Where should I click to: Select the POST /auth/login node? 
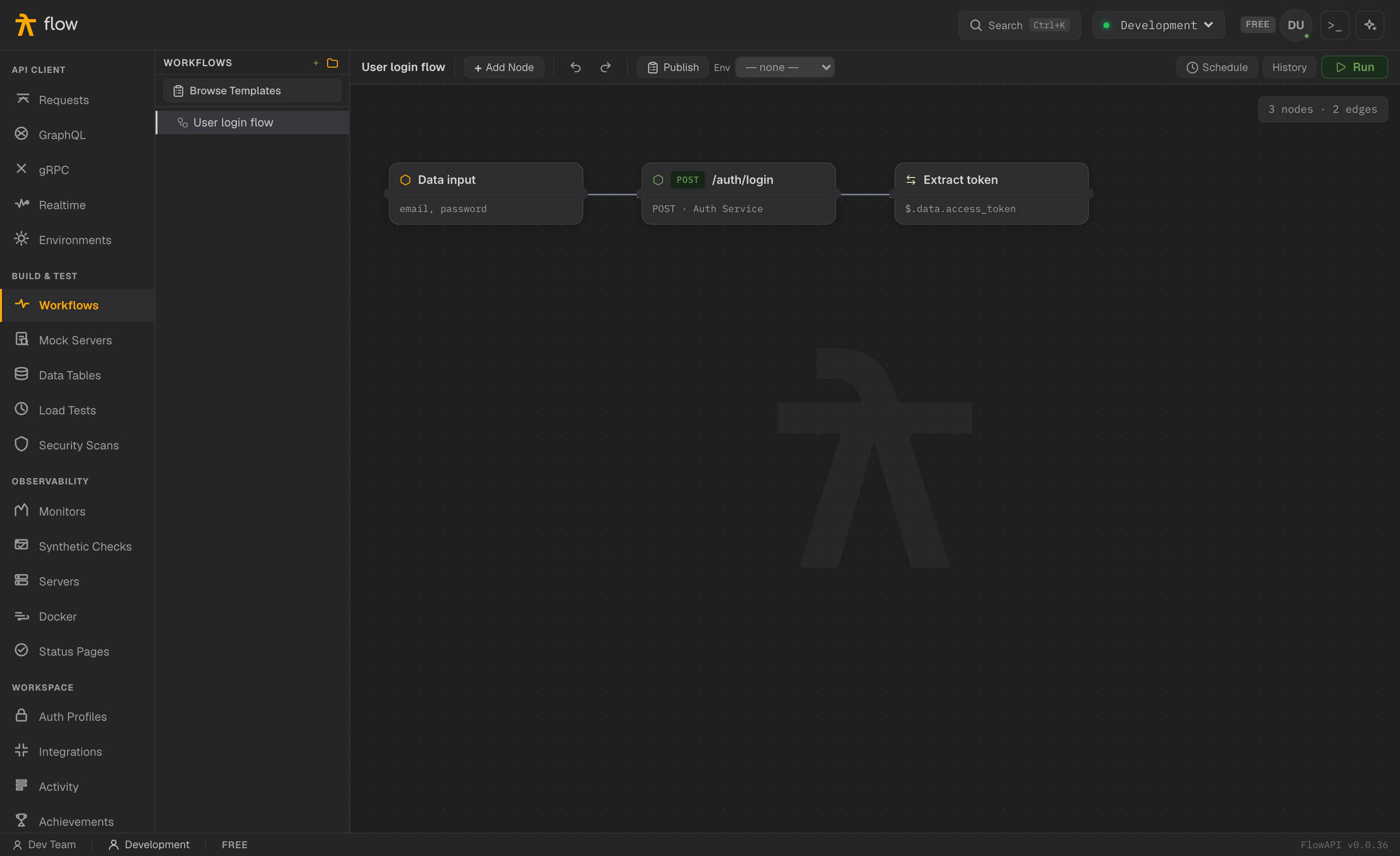pos(738,194)
